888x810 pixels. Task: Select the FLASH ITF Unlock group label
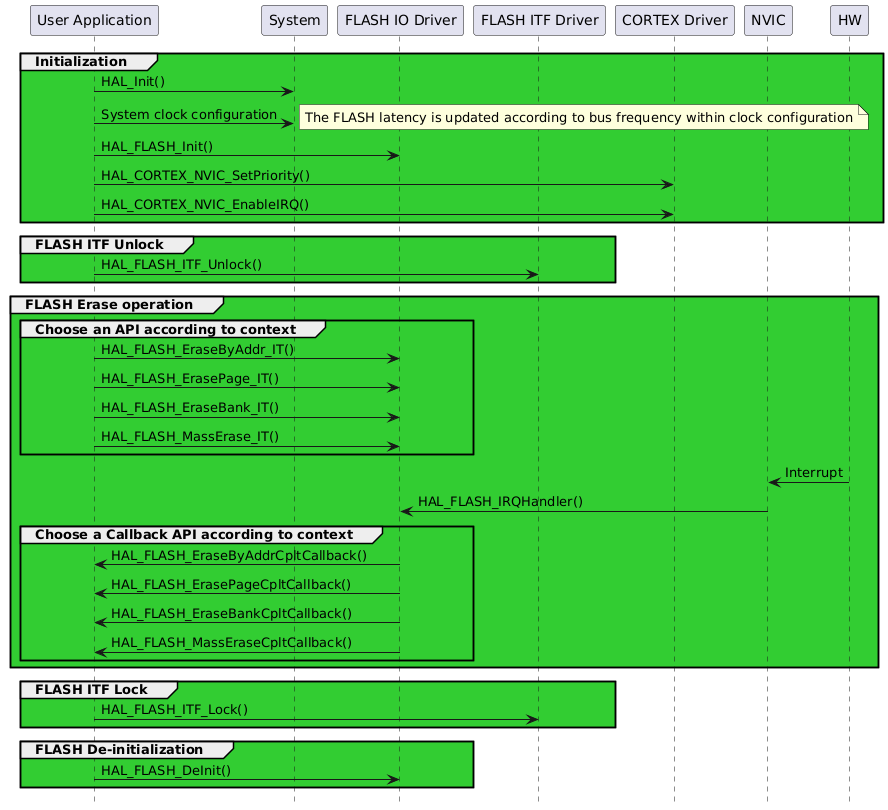click(99, 245)
